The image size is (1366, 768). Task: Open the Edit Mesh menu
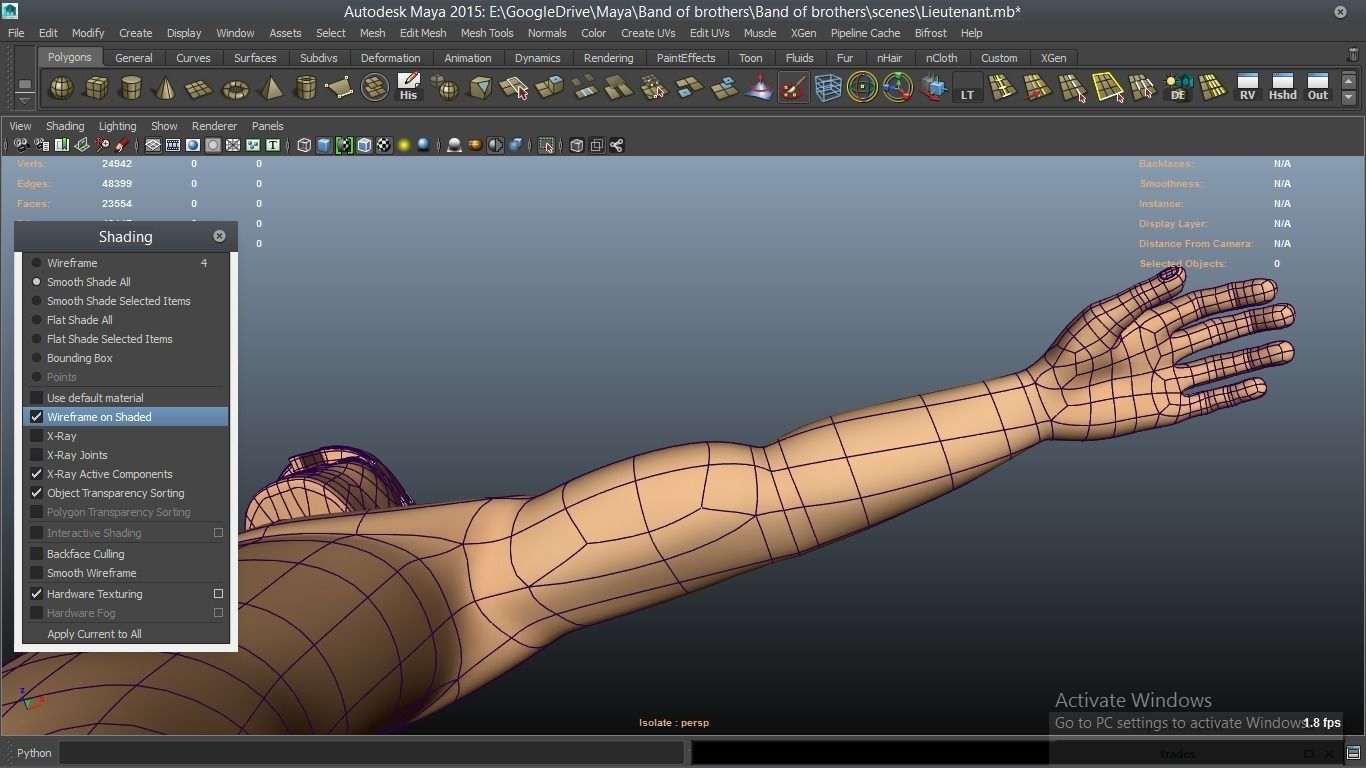422,33
